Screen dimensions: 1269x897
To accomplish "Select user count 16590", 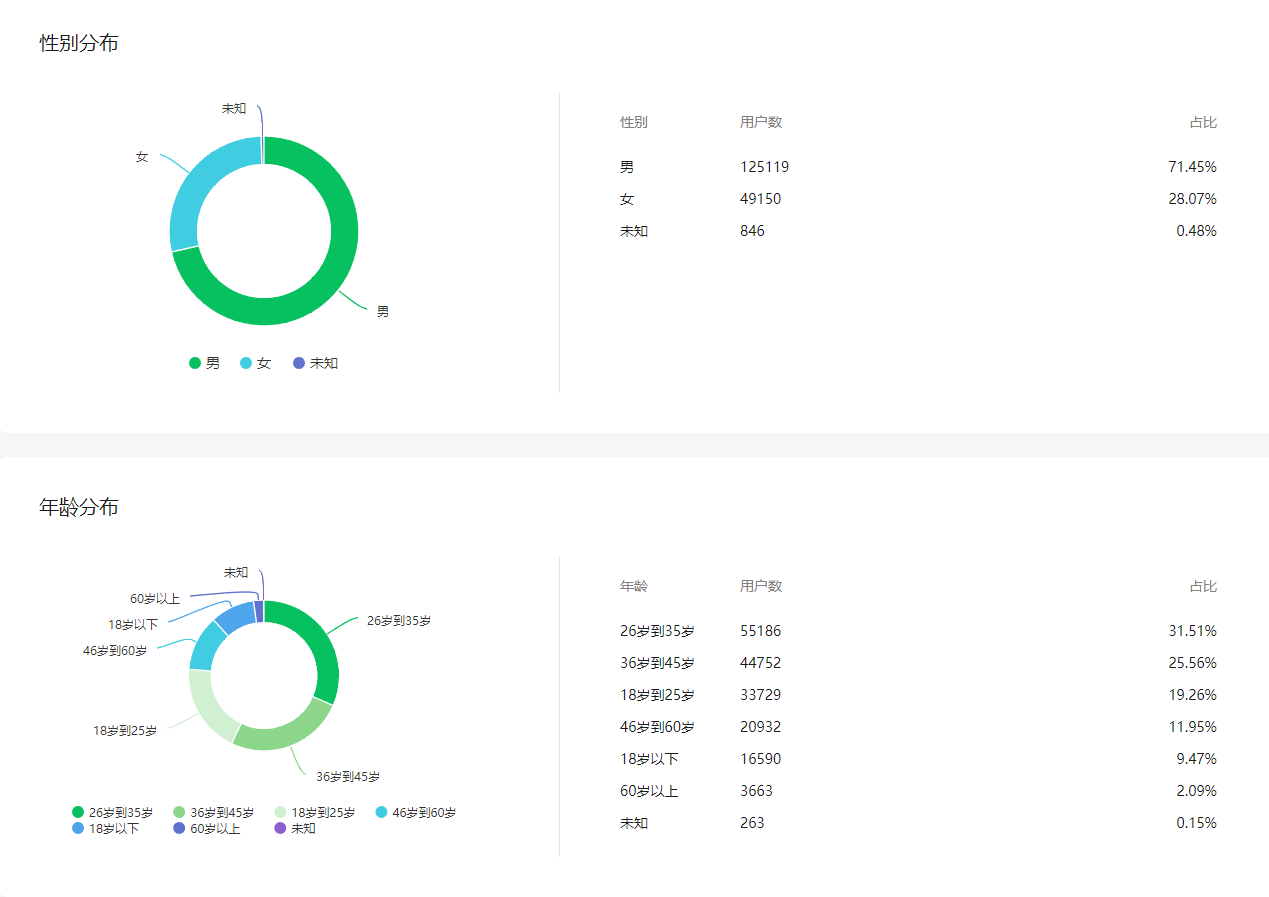I will tap(761, 759).
